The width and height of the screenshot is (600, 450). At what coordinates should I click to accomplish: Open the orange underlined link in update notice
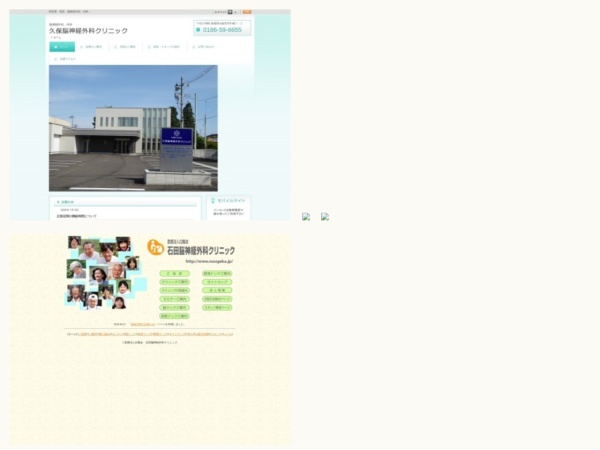pos(143,324)
